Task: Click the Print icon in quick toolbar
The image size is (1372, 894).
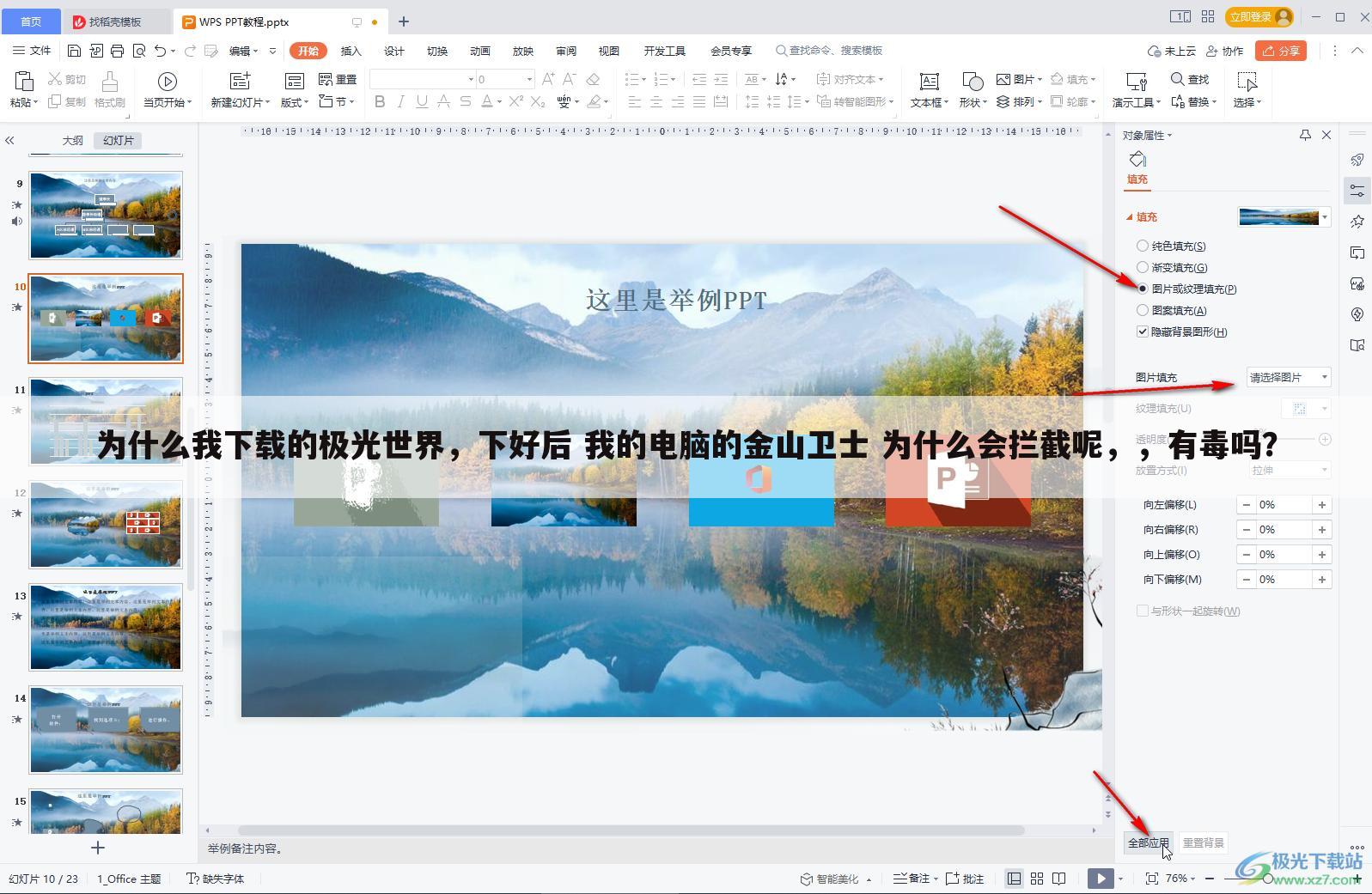Action: pos(118,51)
